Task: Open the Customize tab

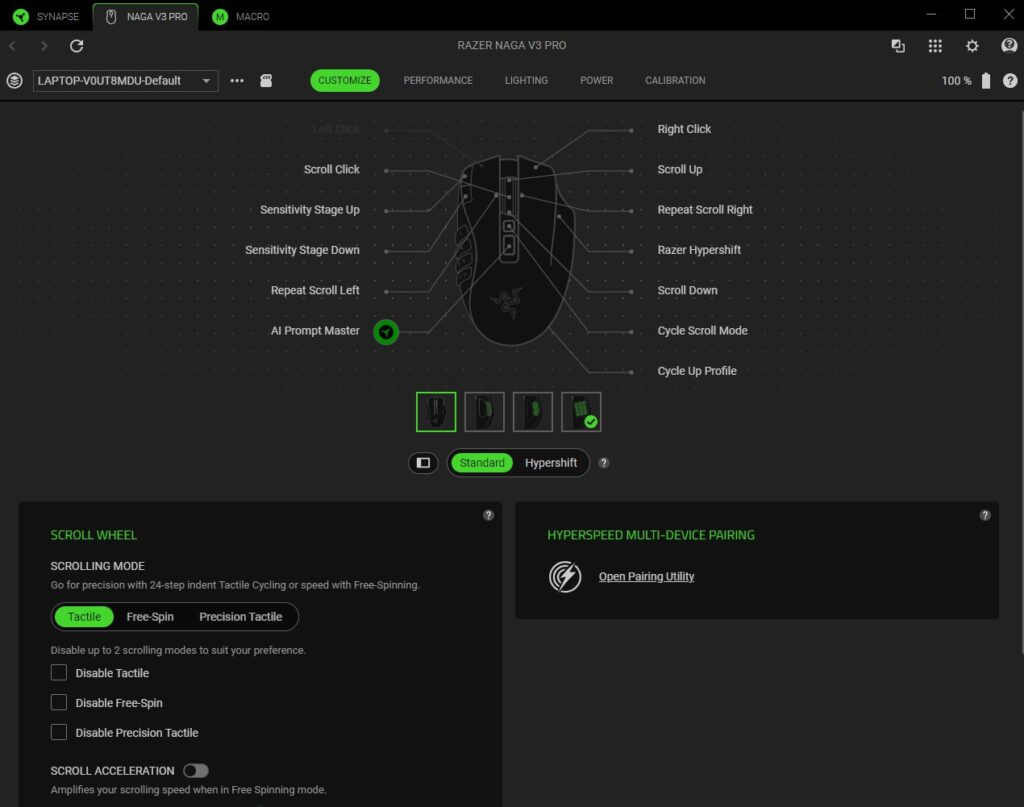Action: pyautogui.click(x=345, y=80)
